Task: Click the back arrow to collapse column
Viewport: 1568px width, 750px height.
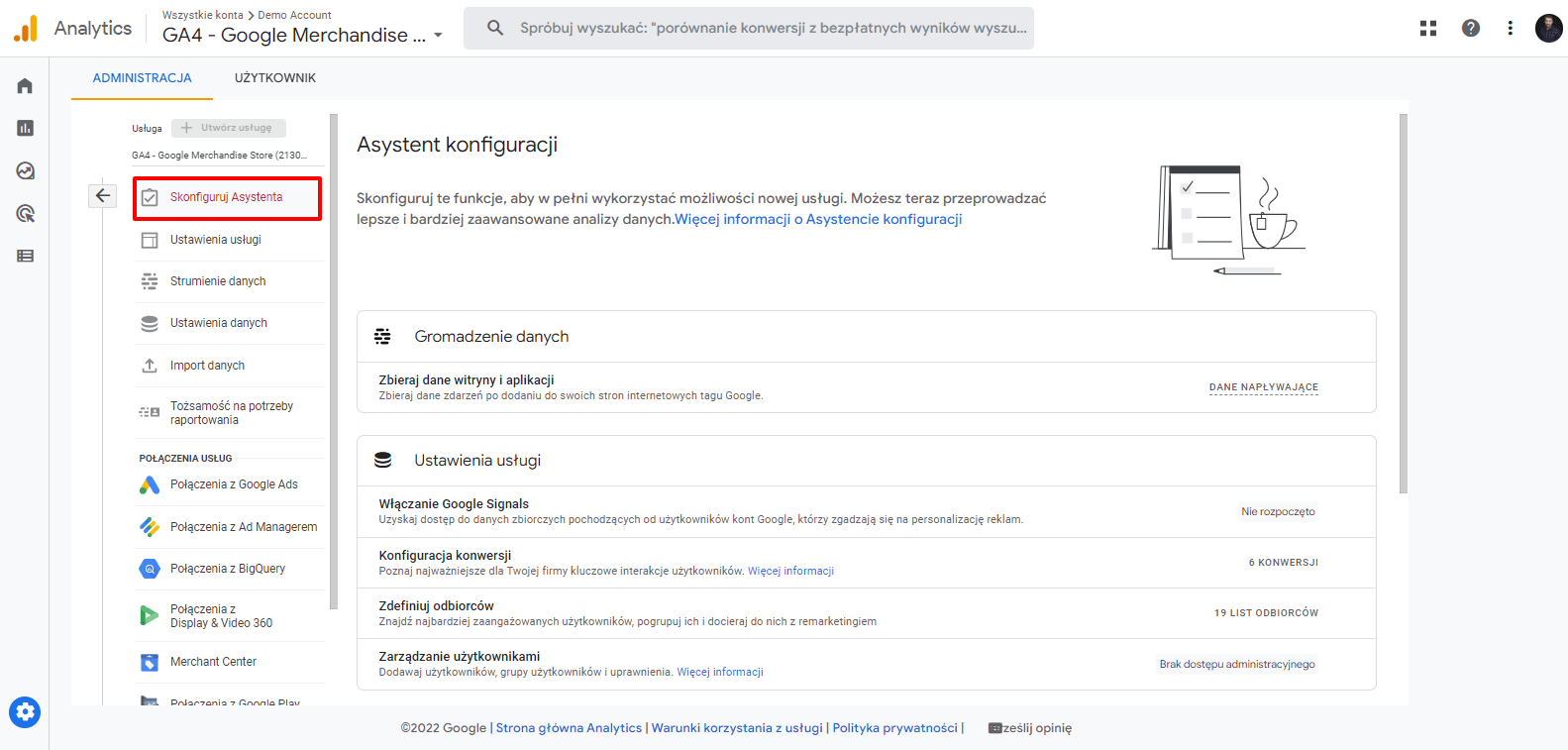Action: [x=103, y=195]
